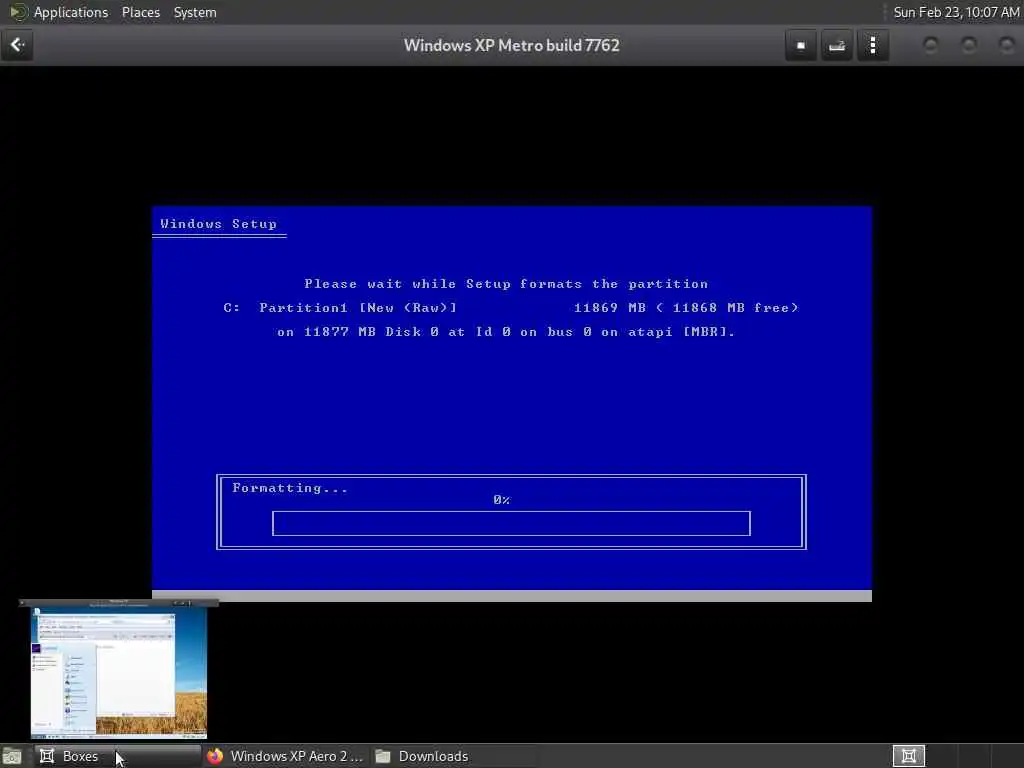
Task: Click the 'C: Partition1 [New (Raw)]' line
Action: point(340,308)
